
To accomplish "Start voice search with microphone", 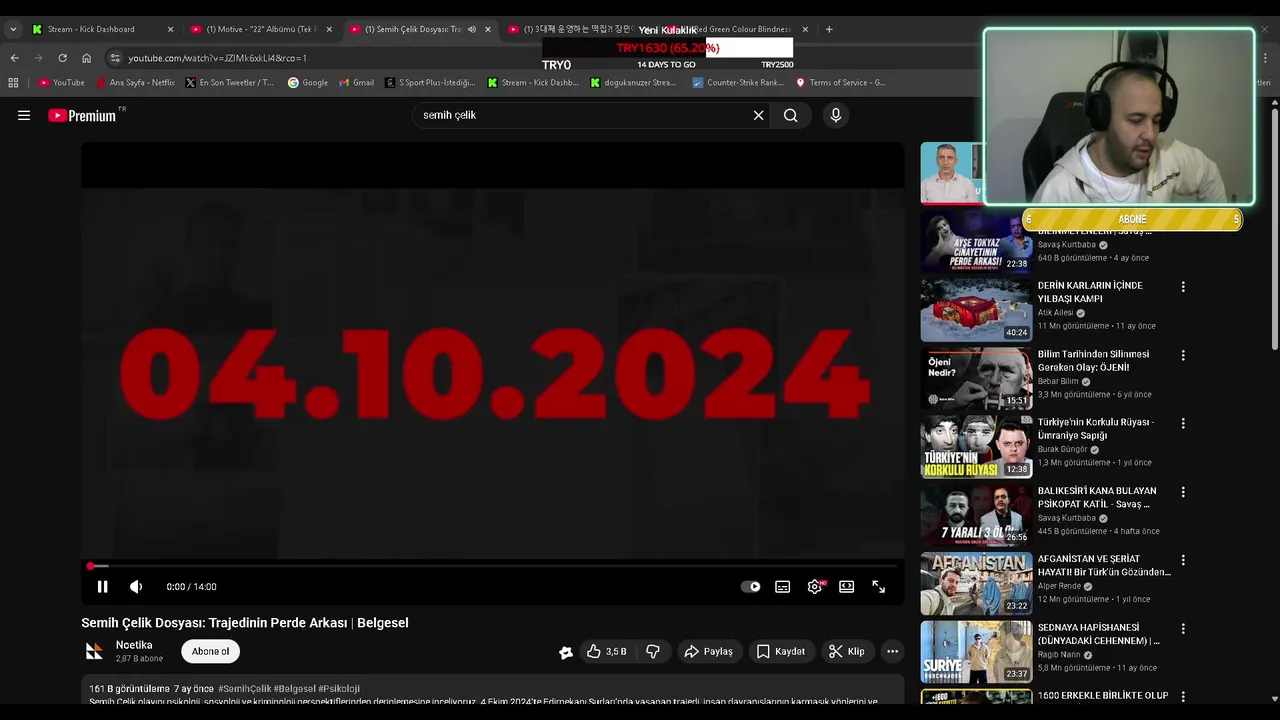I will coord(836,115).
